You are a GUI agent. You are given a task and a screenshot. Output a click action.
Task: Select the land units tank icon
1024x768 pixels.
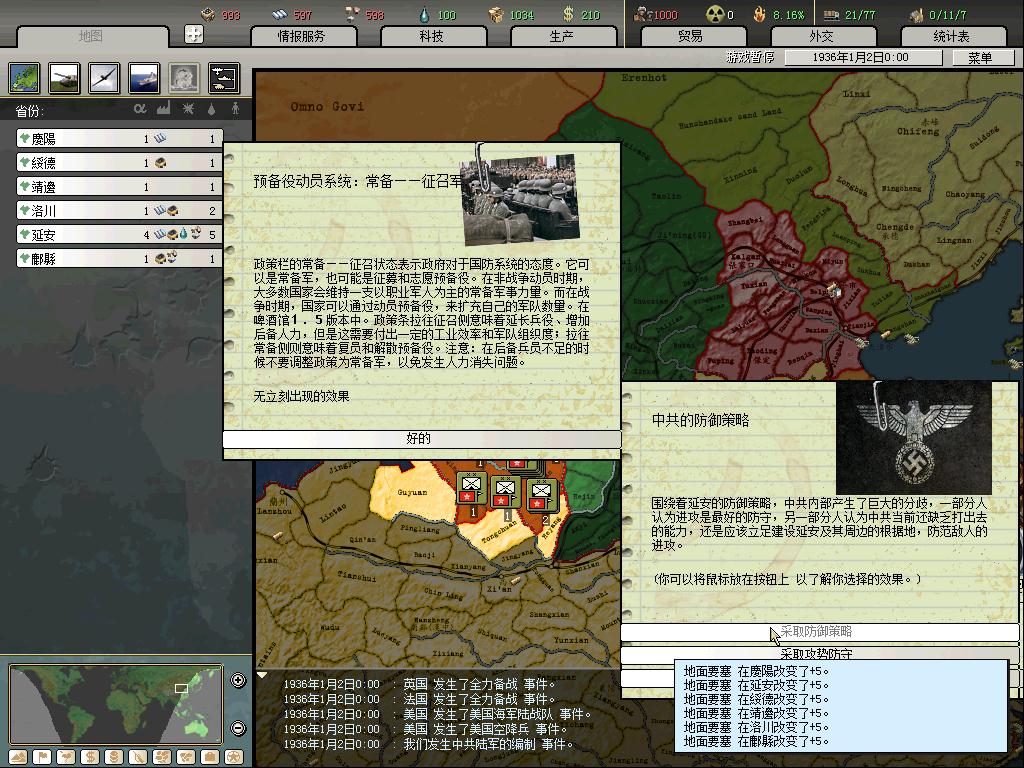(64, 77)
